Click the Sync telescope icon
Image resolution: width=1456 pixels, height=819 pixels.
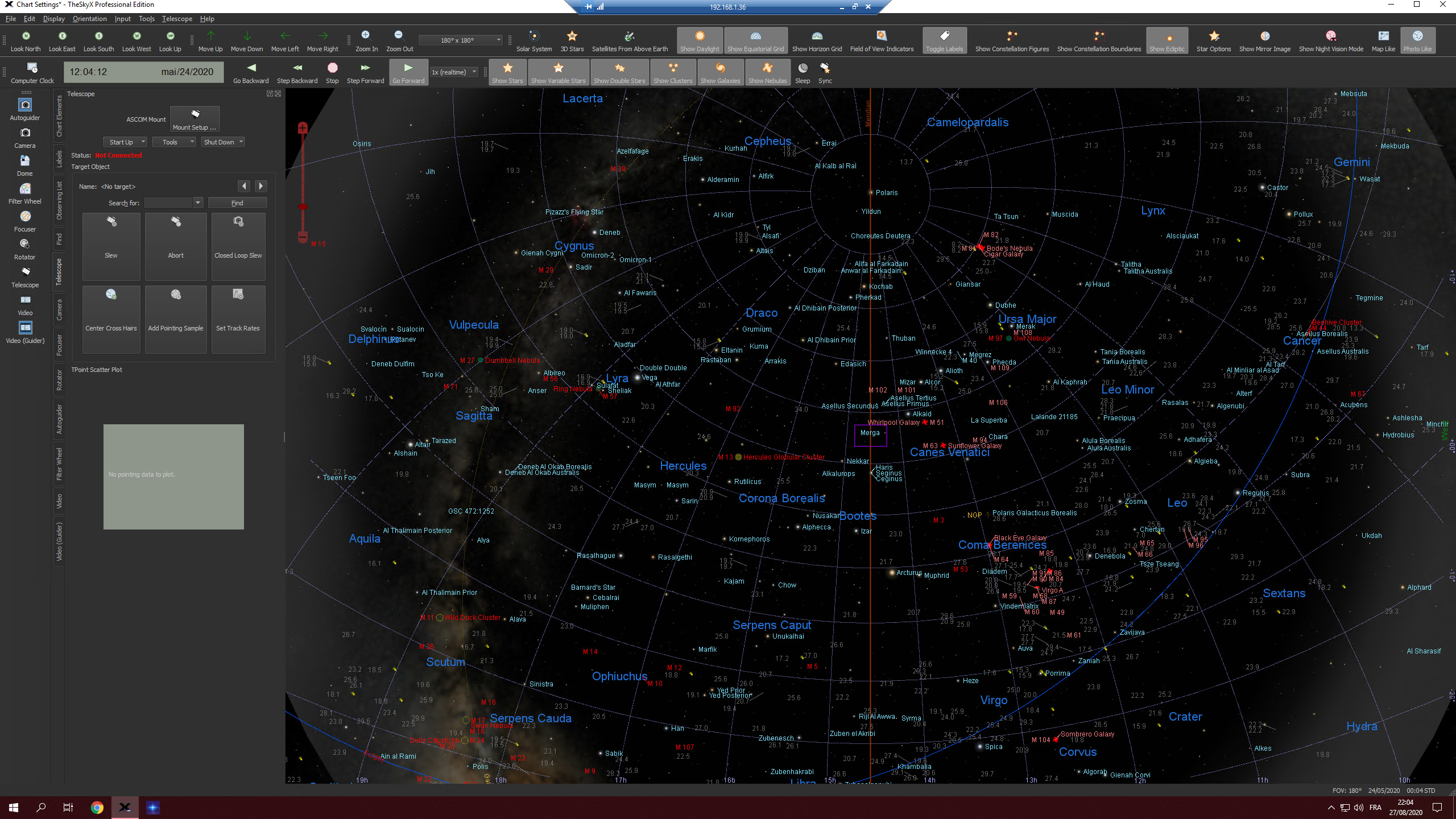click(x=825, y=73)
